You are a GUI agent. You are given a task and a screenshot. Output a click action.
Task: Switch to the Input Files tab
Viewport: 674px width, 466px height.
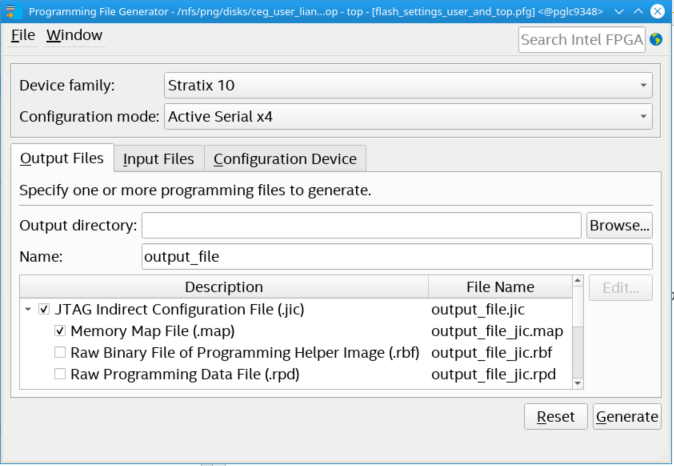(x=158, y=159)
